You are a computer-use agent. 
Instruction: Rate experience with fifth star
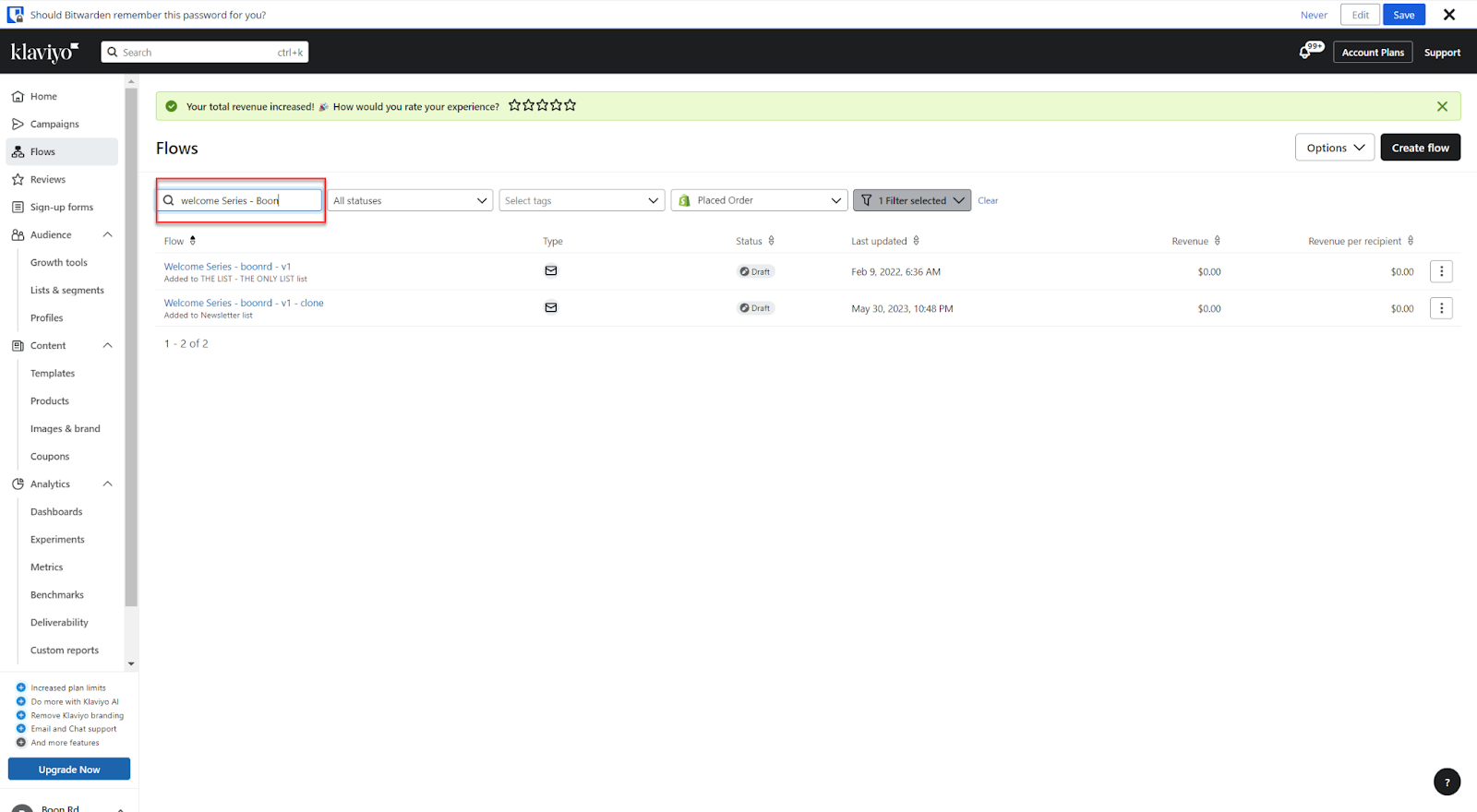coord(570,105)
